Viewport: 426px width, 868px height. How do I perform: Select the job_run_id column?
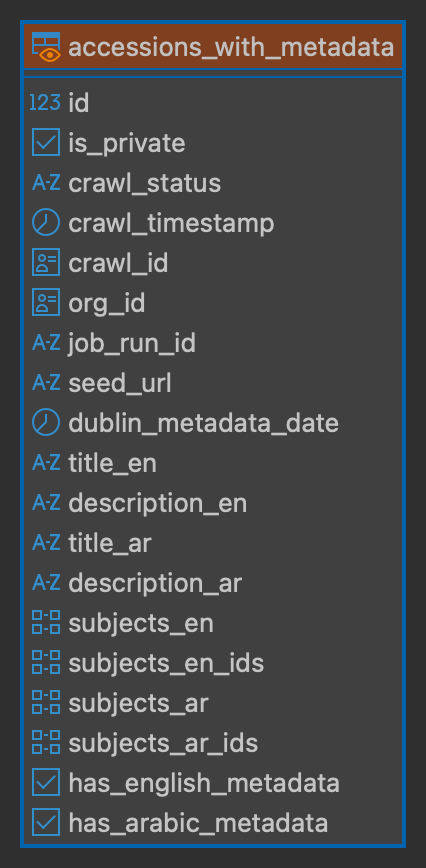point(213,343)
